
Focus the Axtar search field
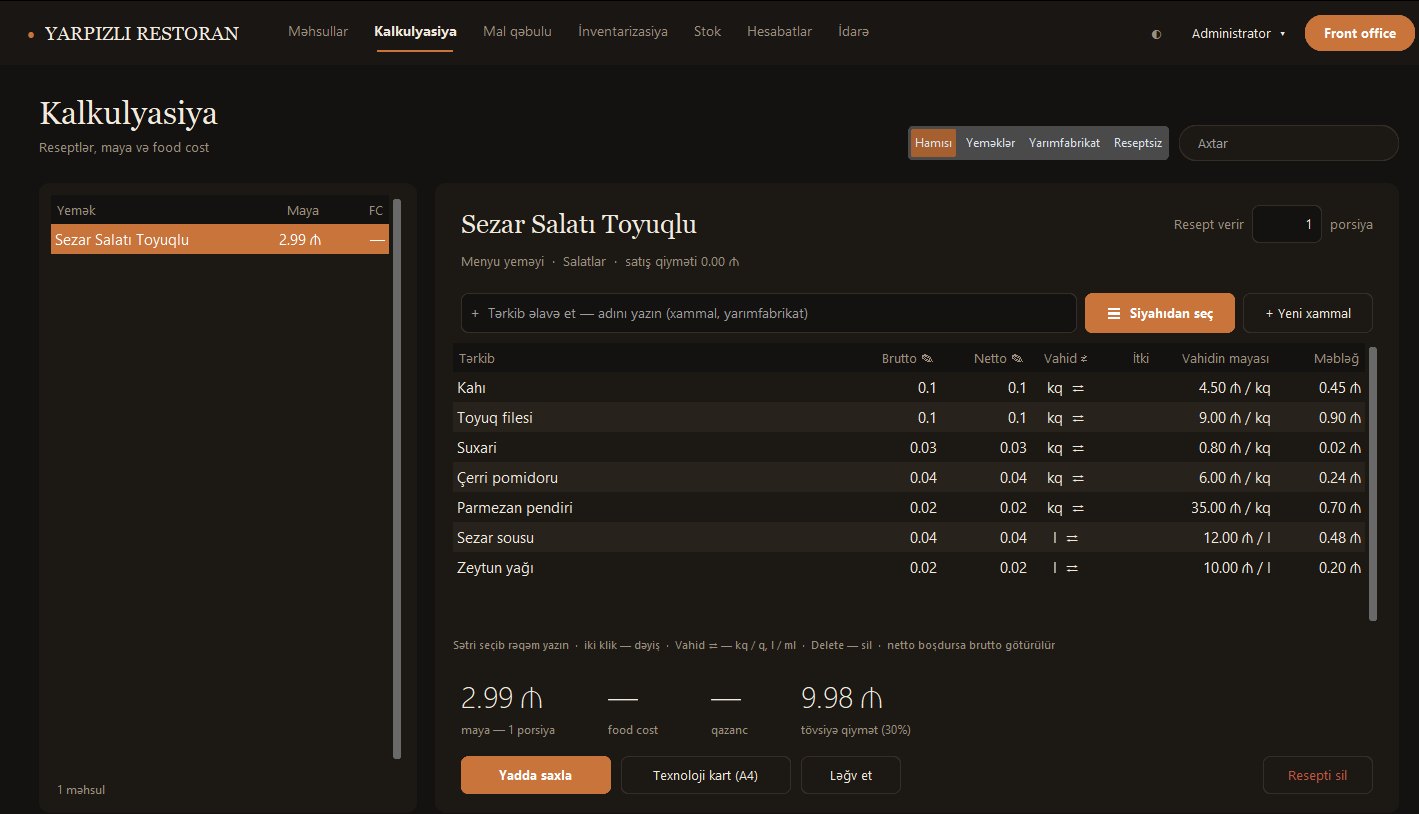1289,143
